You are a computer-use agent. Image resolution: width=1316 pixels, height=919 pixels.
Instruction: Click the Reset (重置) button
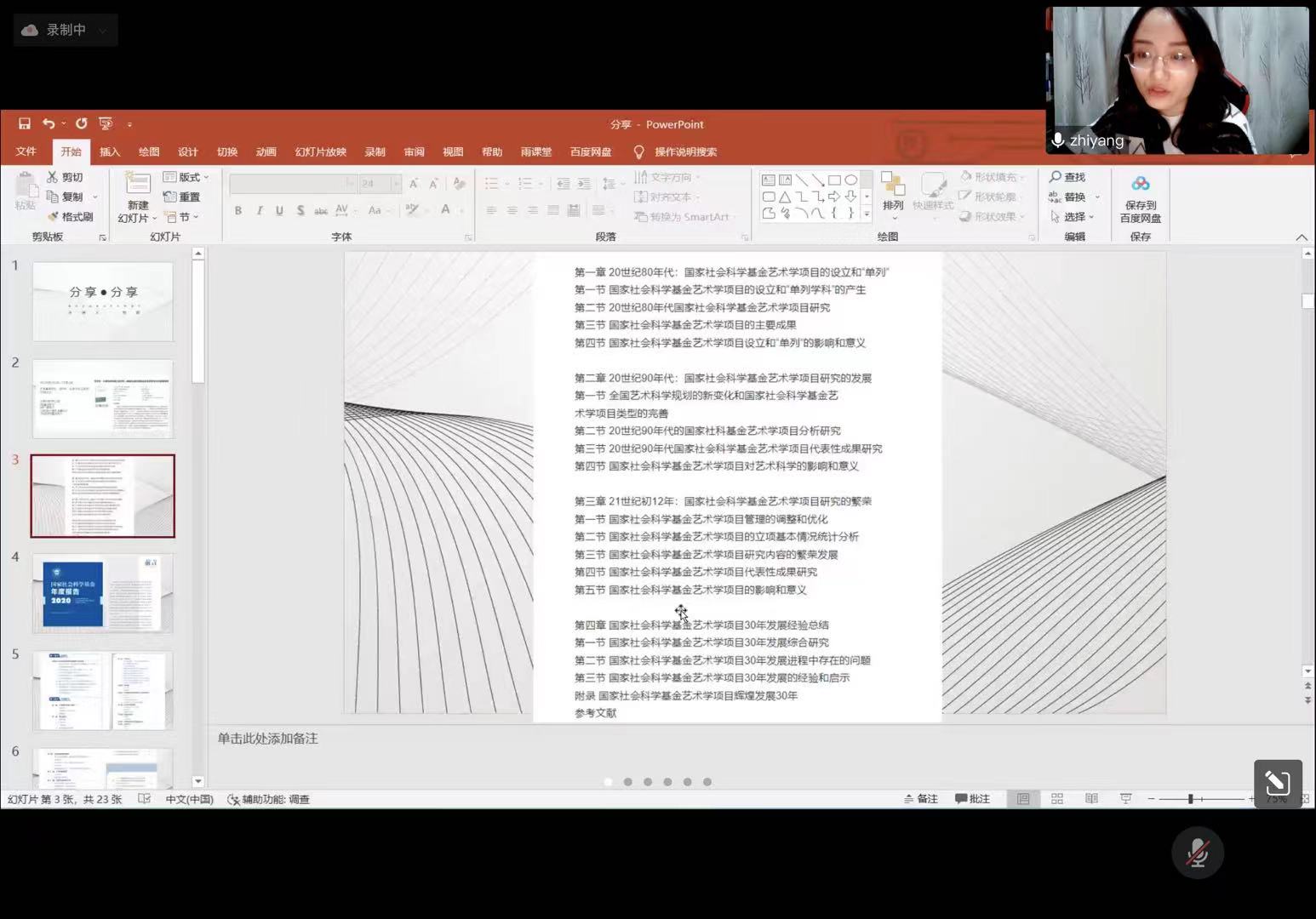tap(181, 197)
